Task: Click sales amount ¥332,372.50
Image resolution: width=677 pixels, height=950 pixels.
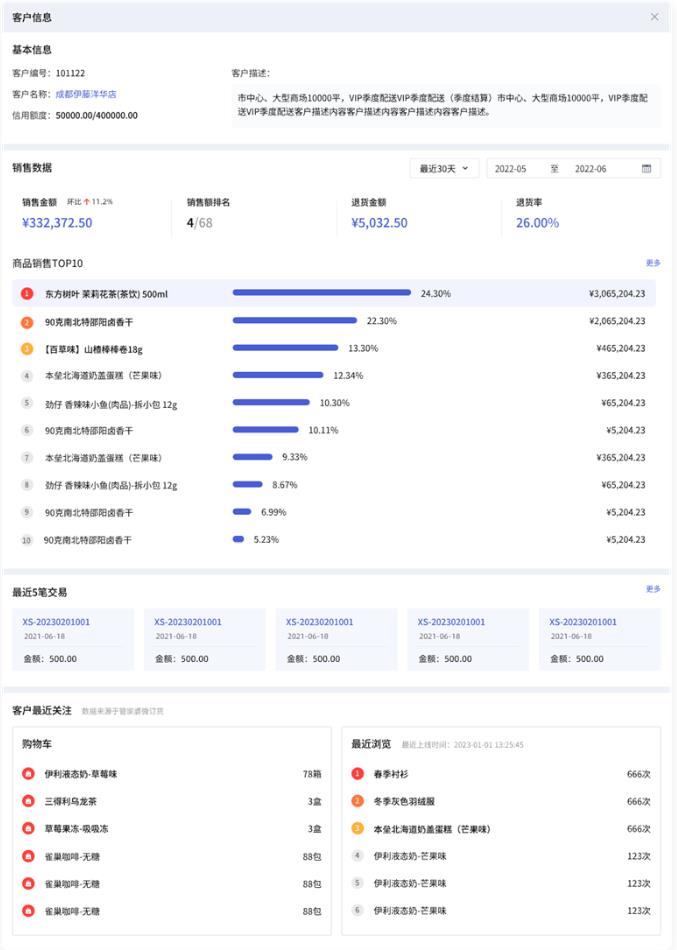Action: point(57,223)
